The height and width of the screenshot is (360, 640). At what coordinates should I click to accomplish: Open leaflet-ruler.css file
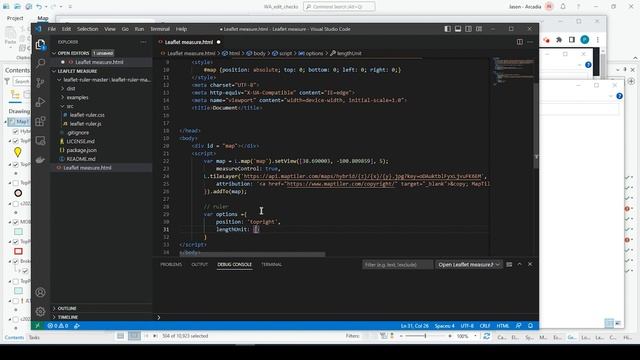(87, 115)
